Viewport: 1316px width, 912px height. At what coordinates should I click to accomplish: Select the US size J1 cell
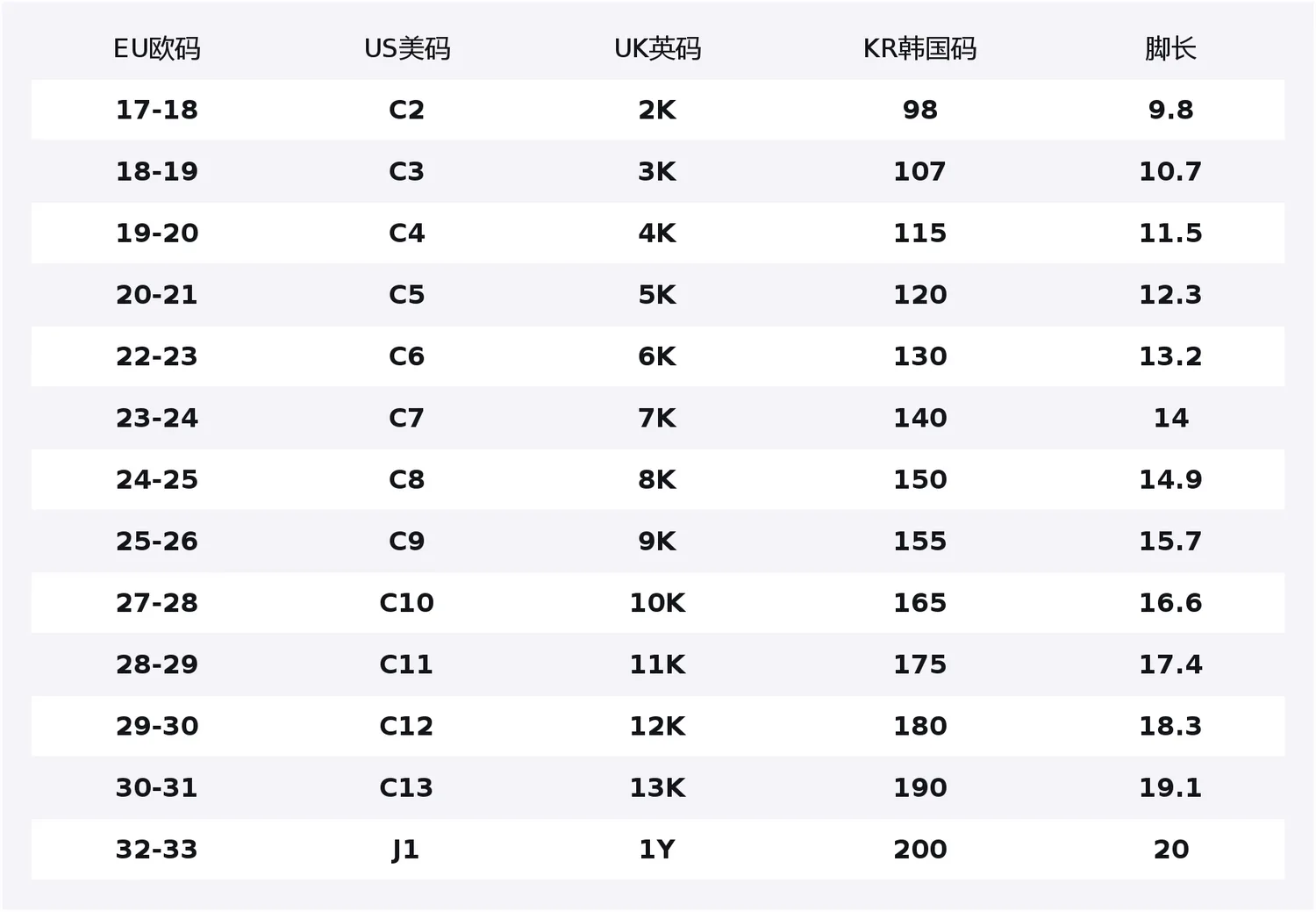(406, 849)
